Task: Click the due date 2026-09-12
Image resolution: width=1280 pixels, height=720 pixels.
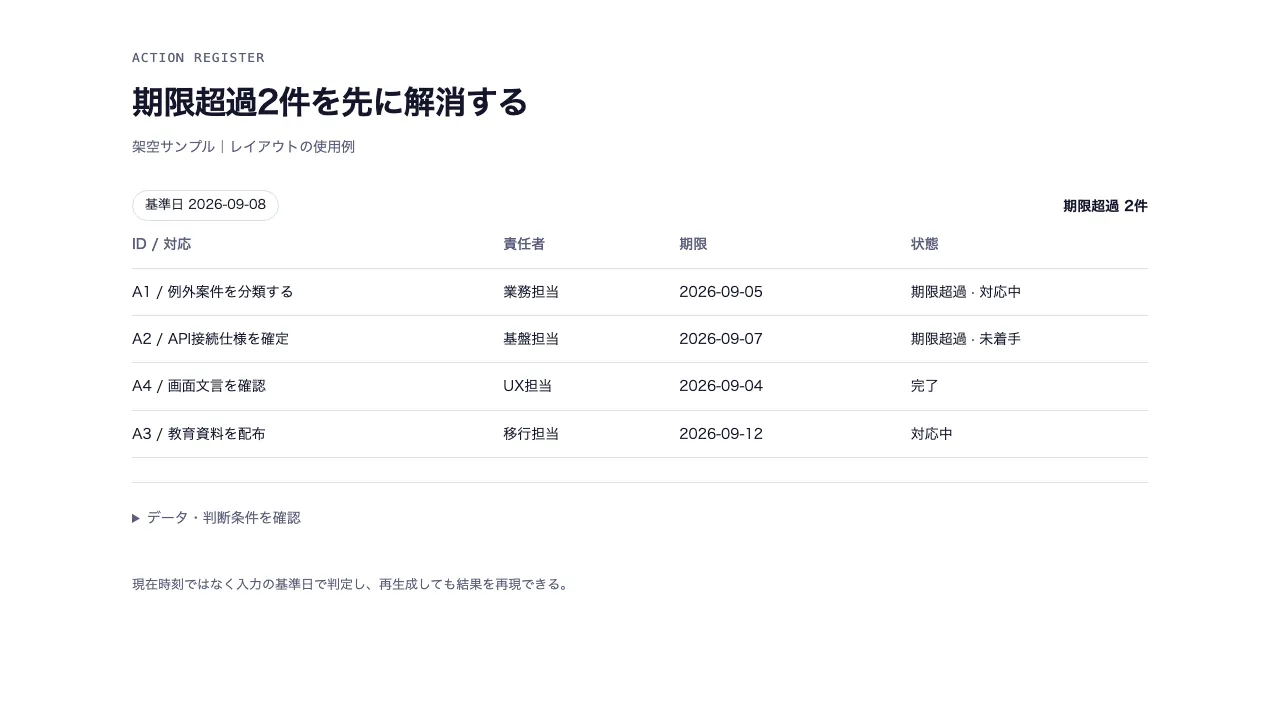Action: pyautogui.click(x=721, y=434)
